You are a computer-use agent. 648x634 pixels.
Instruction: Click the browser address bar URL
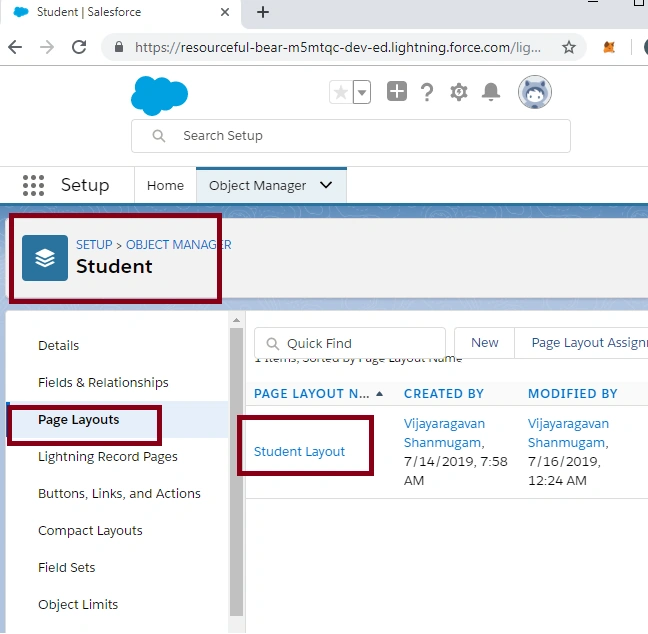pyautogui.click(x=338, y=48)
